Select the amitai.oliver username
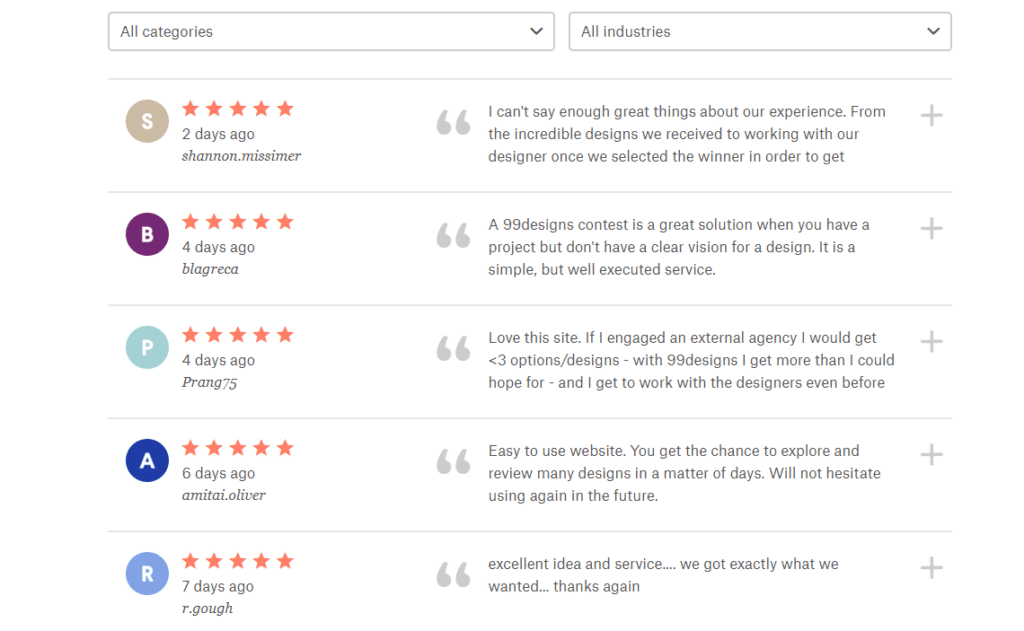The height and width of the screenshot is (631, 1024). tap(224, 495)
